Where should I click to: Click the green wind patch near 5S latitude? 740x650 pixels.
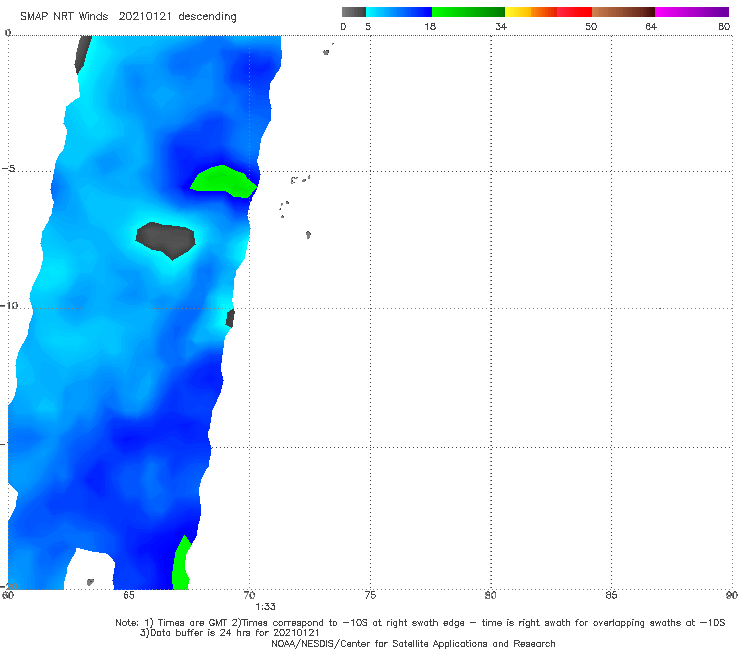click(223, 182)
